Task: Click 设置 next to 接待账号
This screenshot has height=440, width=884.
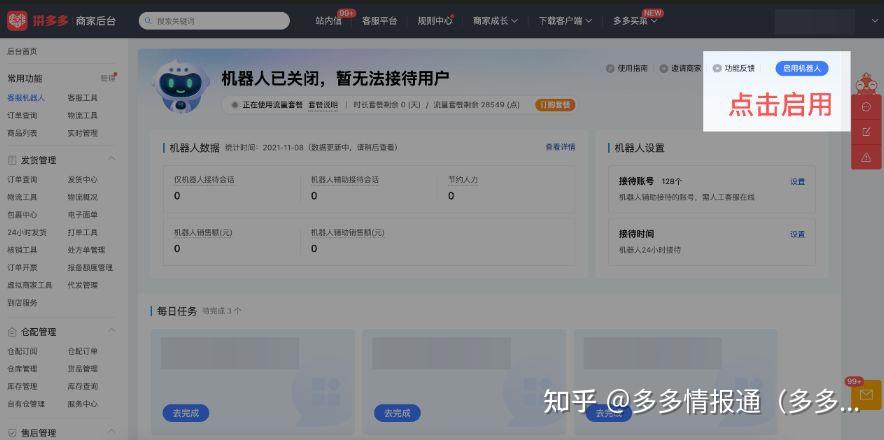Action: (x=797, y=182)
